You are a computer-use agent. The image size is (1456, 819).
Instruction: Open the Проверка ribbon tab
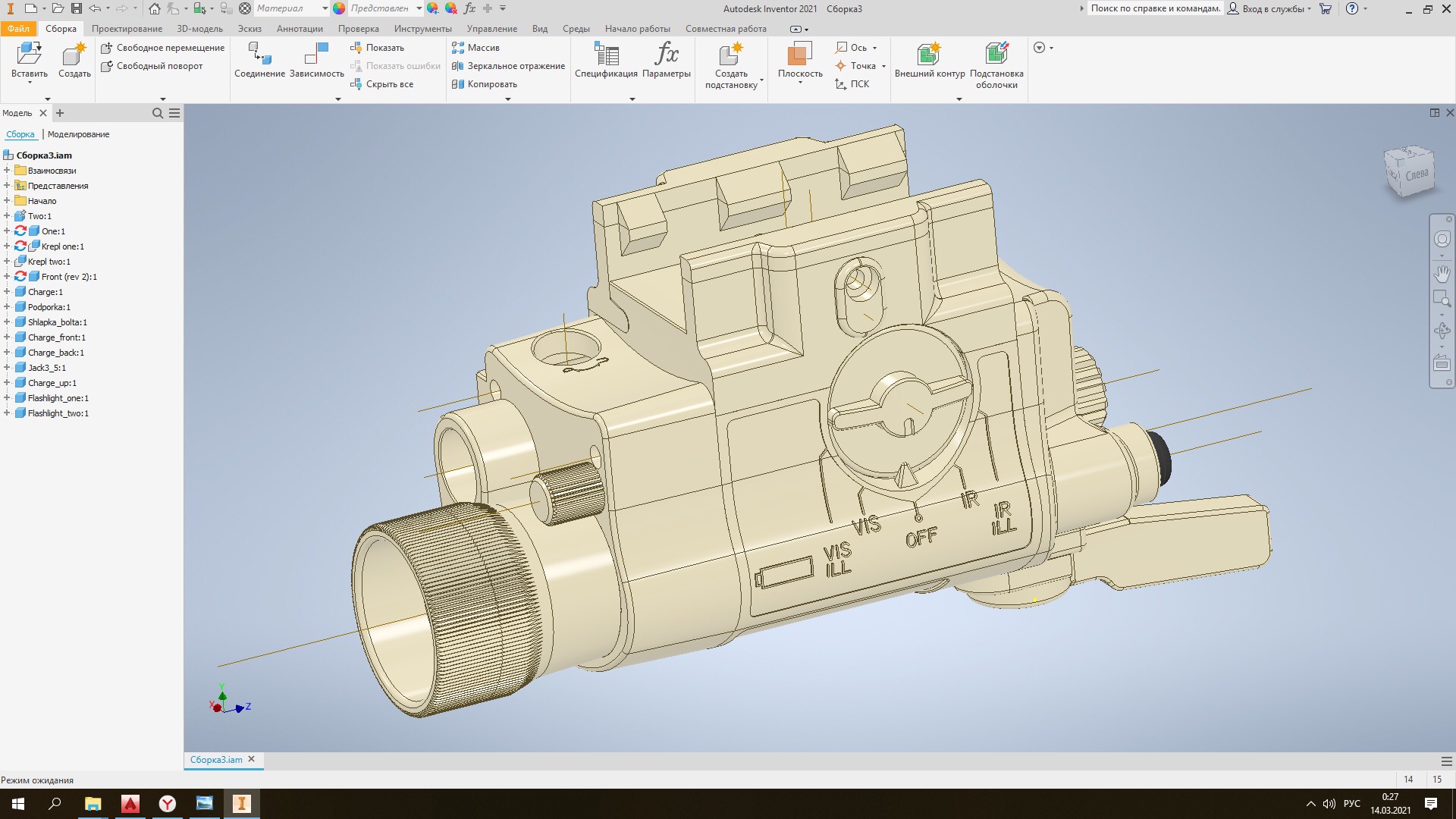(358, 29)
